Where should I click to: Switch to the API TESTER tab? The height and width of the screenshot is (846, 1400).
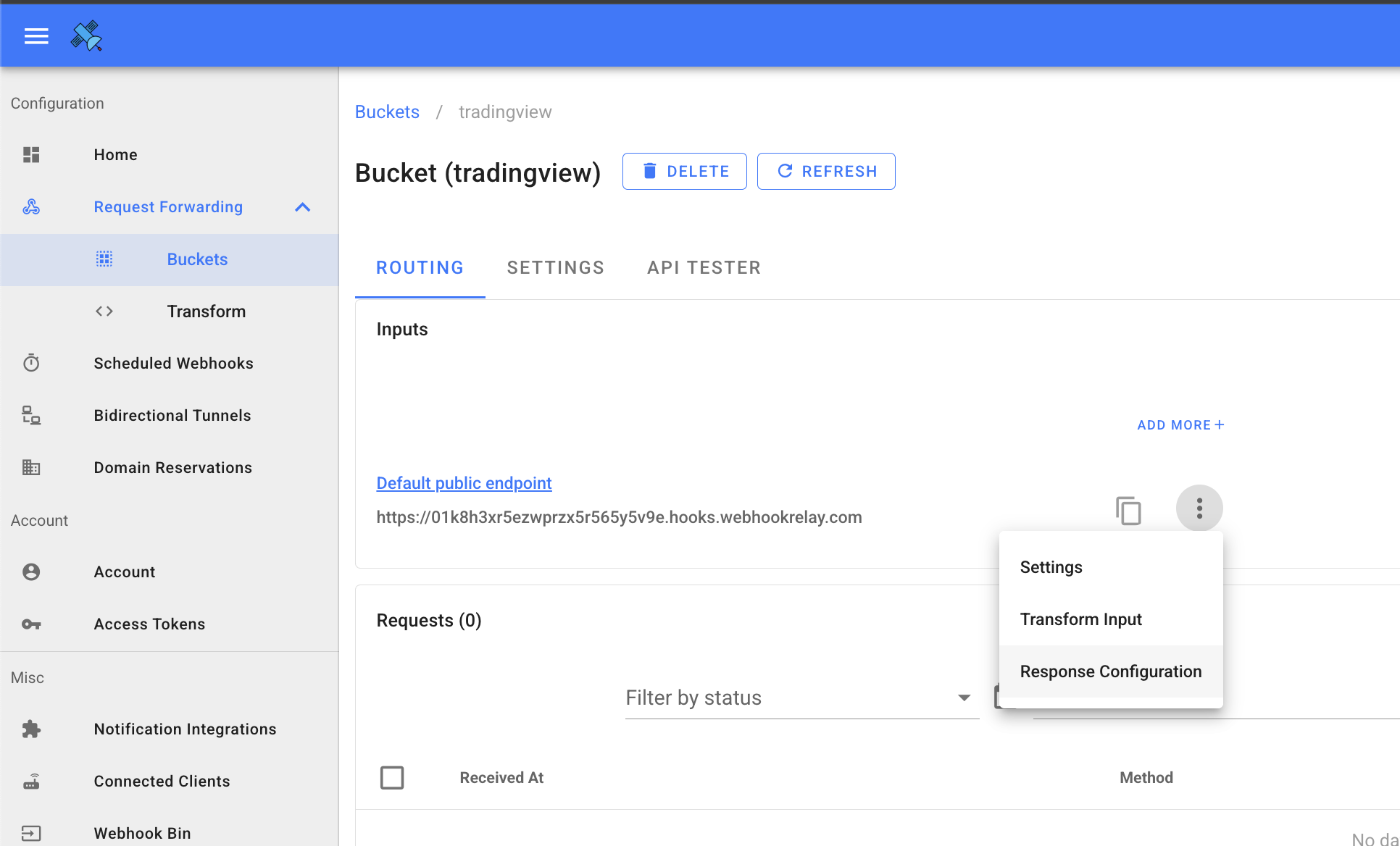[704, 267]
